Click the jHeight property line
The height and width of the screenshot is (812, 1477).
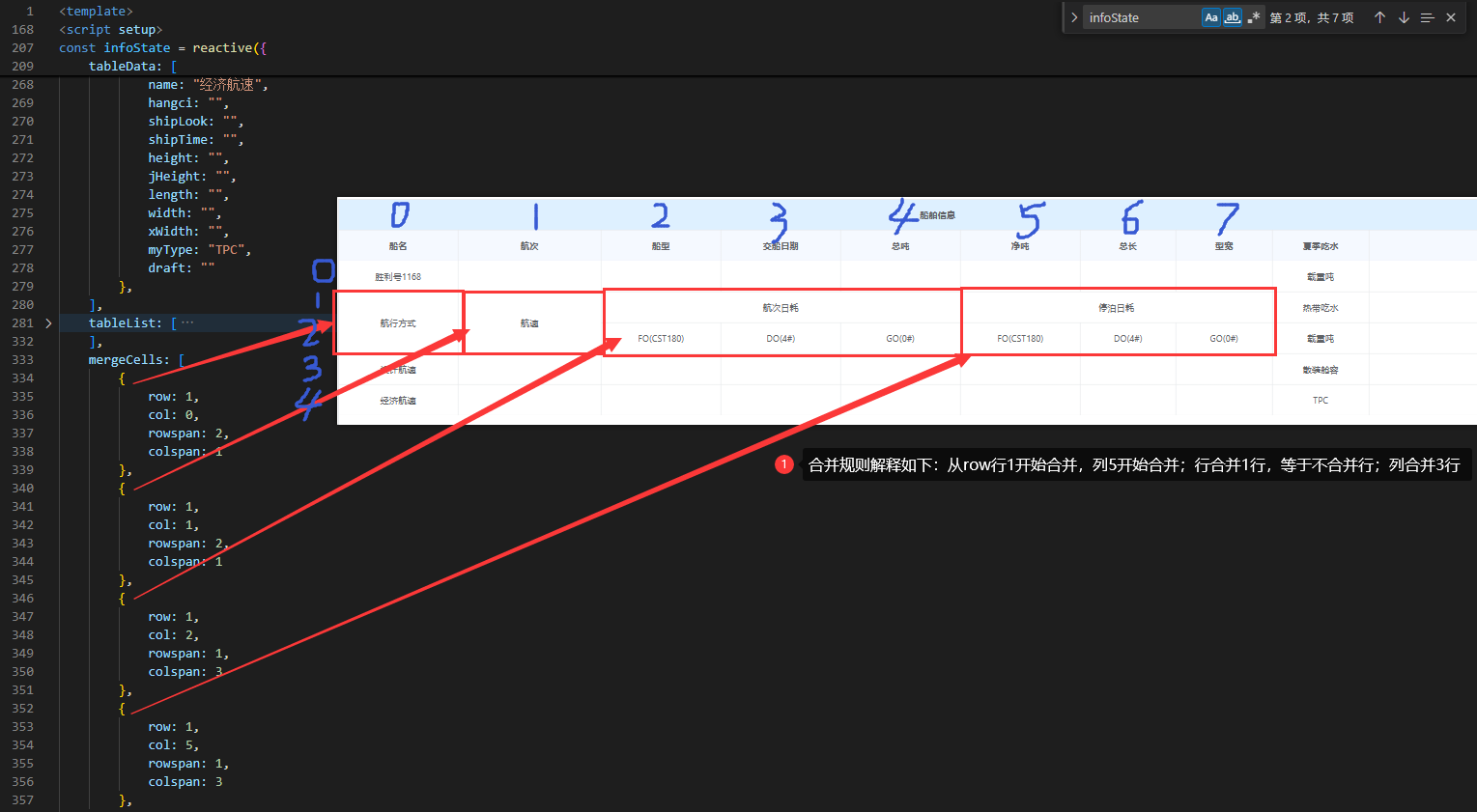192,177
